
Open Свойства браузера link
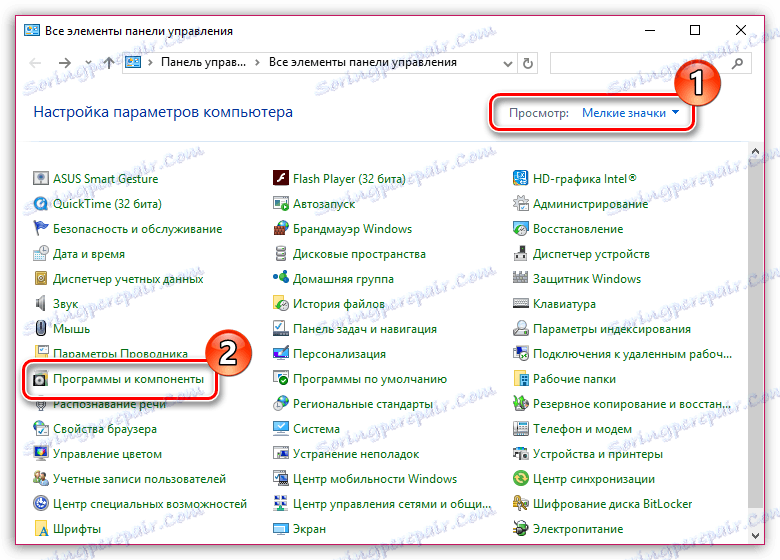104,429
